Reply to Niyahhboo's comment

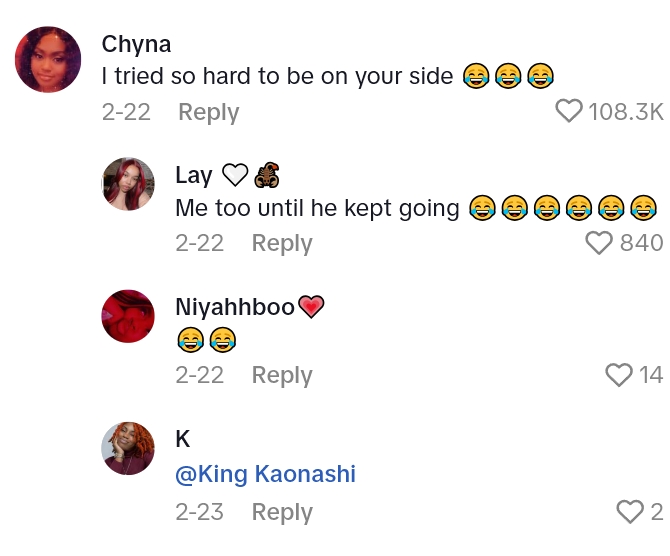[x=282, y=375]
